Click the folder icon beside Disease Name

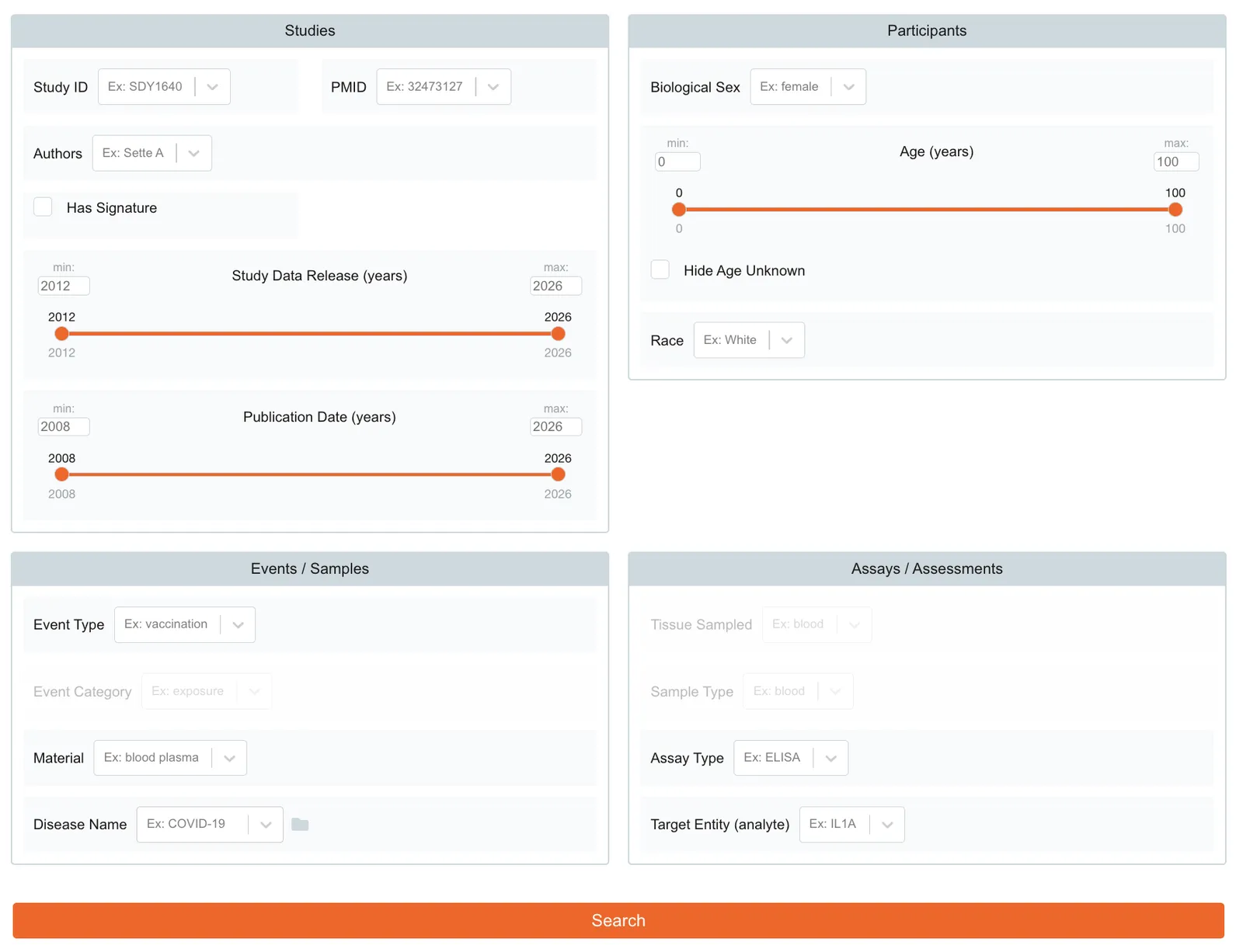coord(300,824)
